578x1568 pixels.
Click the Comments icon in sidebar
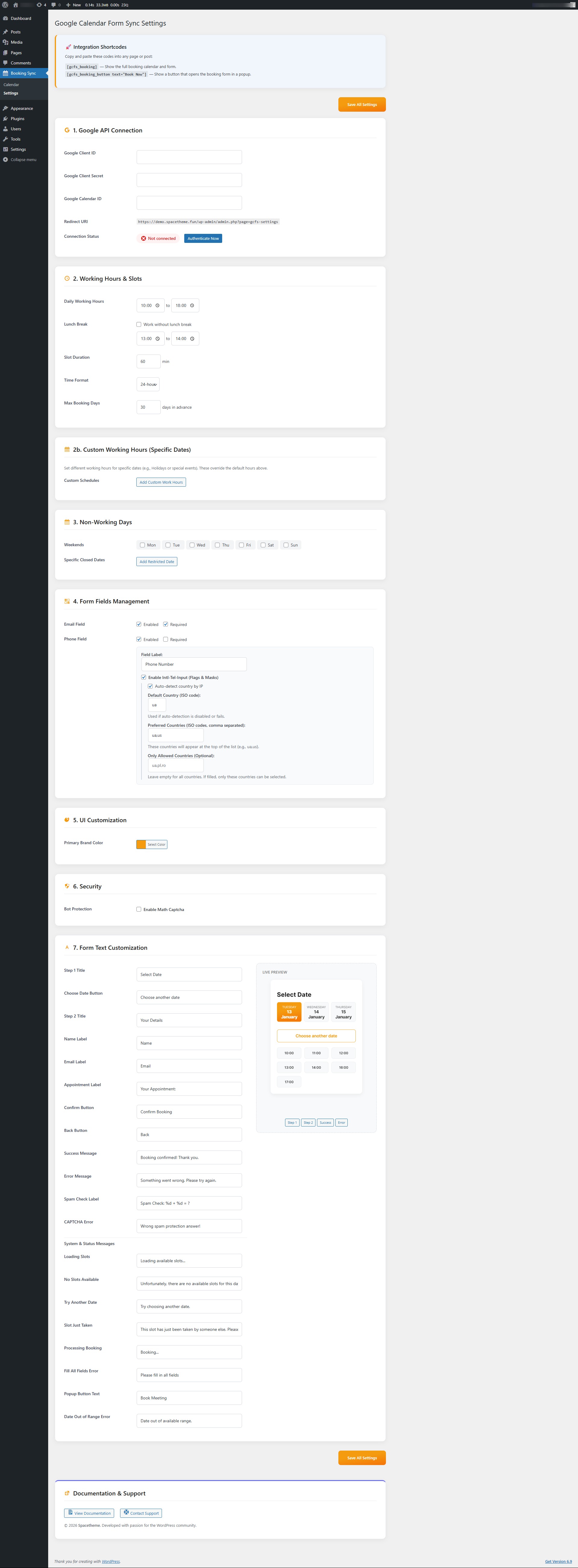click(x=5, y=63)
